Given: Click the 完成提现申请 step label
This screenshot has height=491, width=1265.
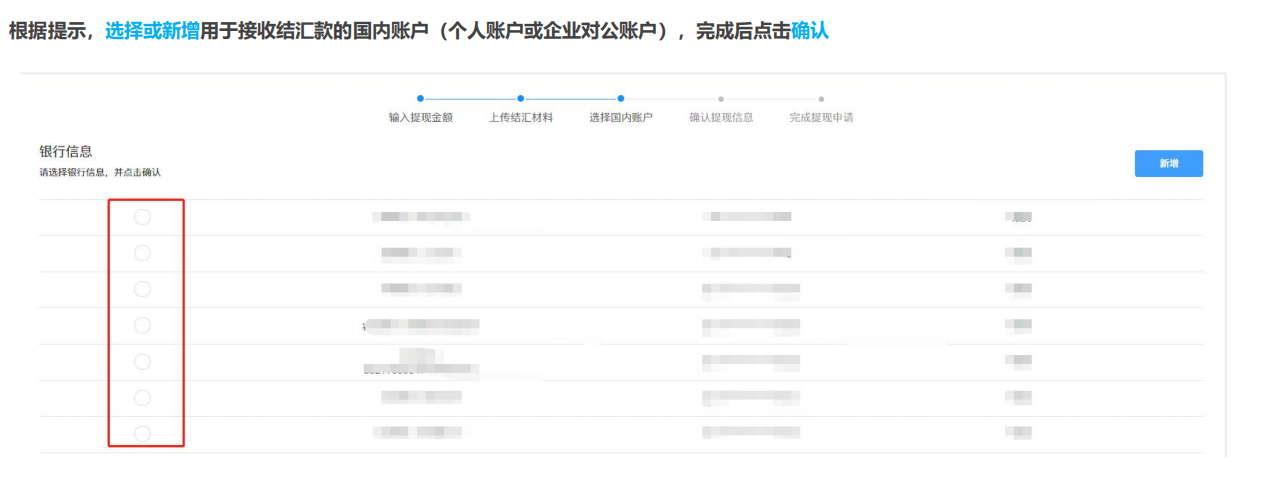Looking at the screenshot, I should tap(821, 117).
